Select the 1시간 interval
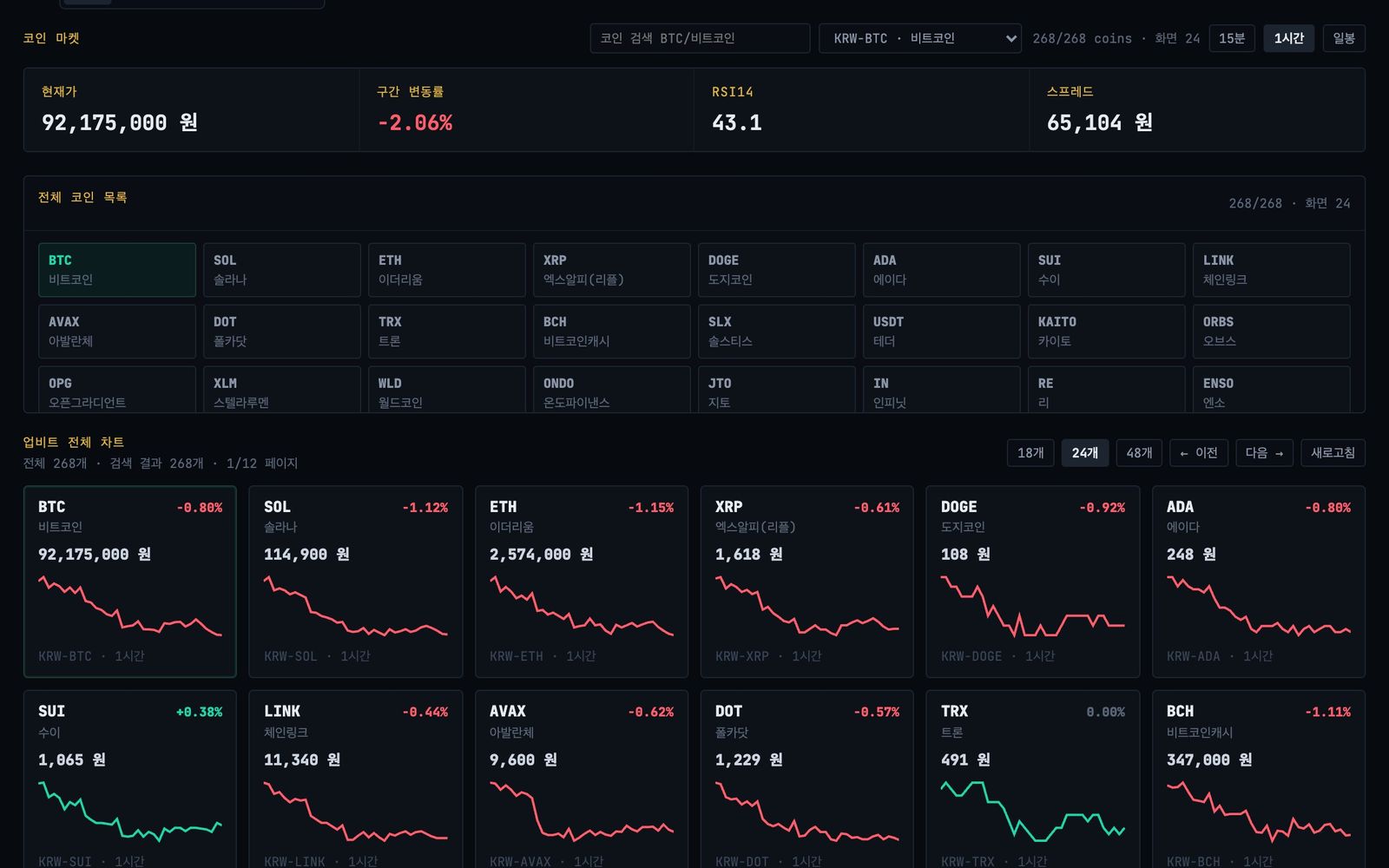 pos(1288,38)
